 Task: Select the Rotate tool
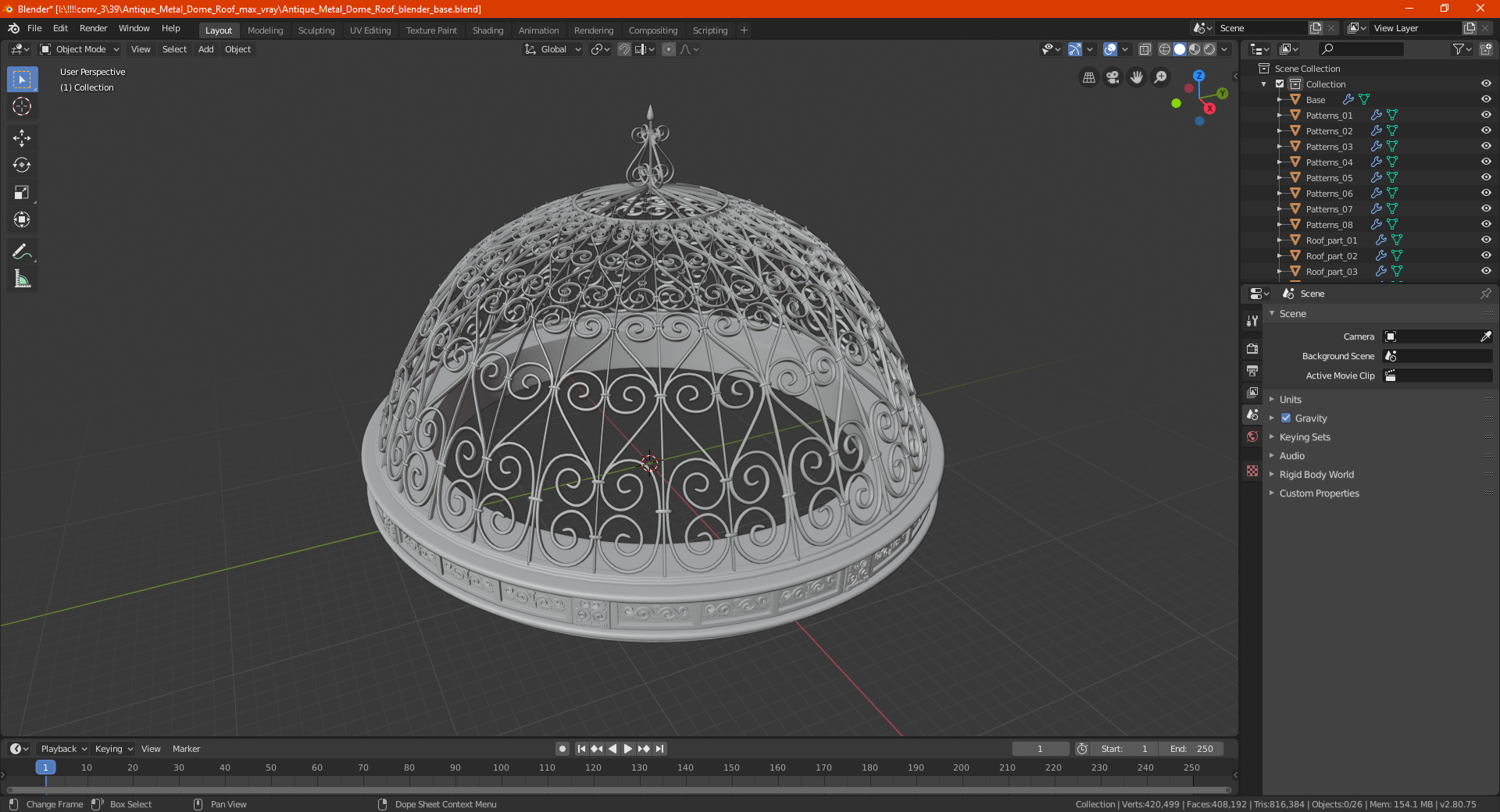coord(22,166)
